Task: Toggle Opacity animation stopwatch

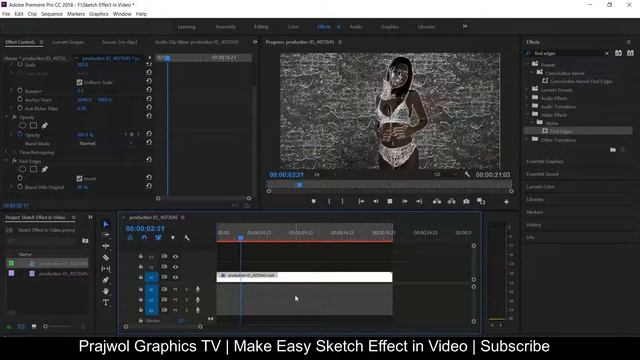Action: point(20,134)
